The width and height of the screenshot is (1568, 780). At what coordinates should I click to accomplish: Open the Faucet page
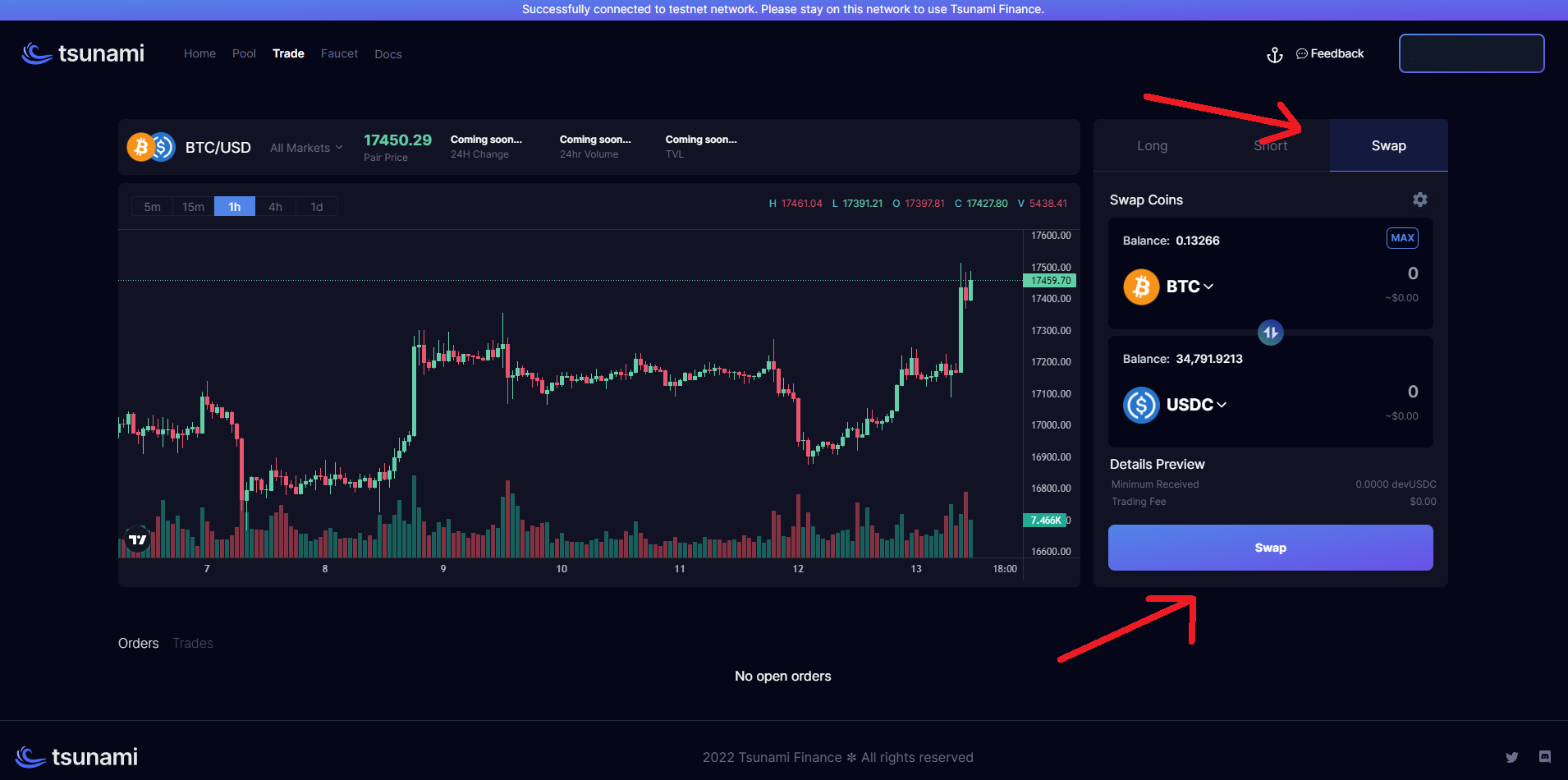(x=339, y=53)
